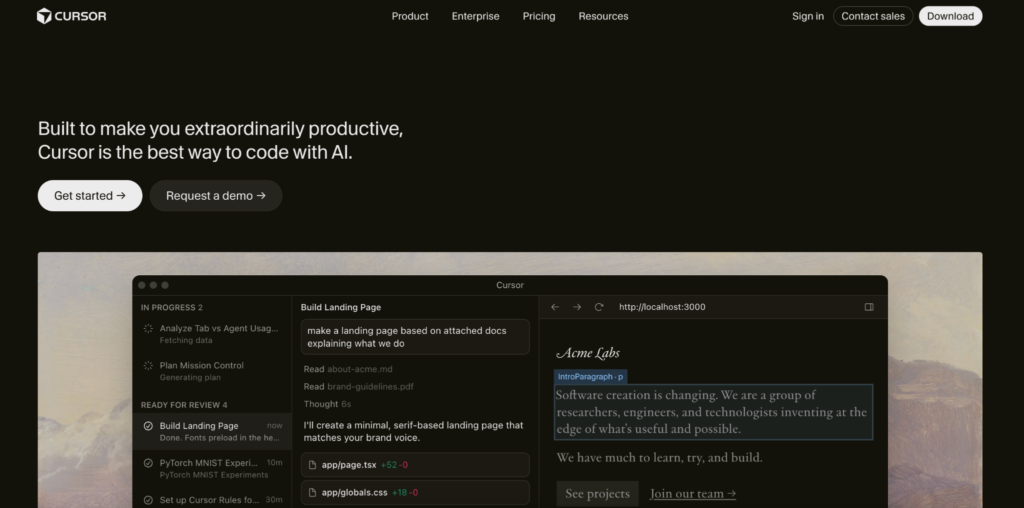This screenshot has width=1024, height=508.
Task: Click the Sign in link
Action: [808, 16]
